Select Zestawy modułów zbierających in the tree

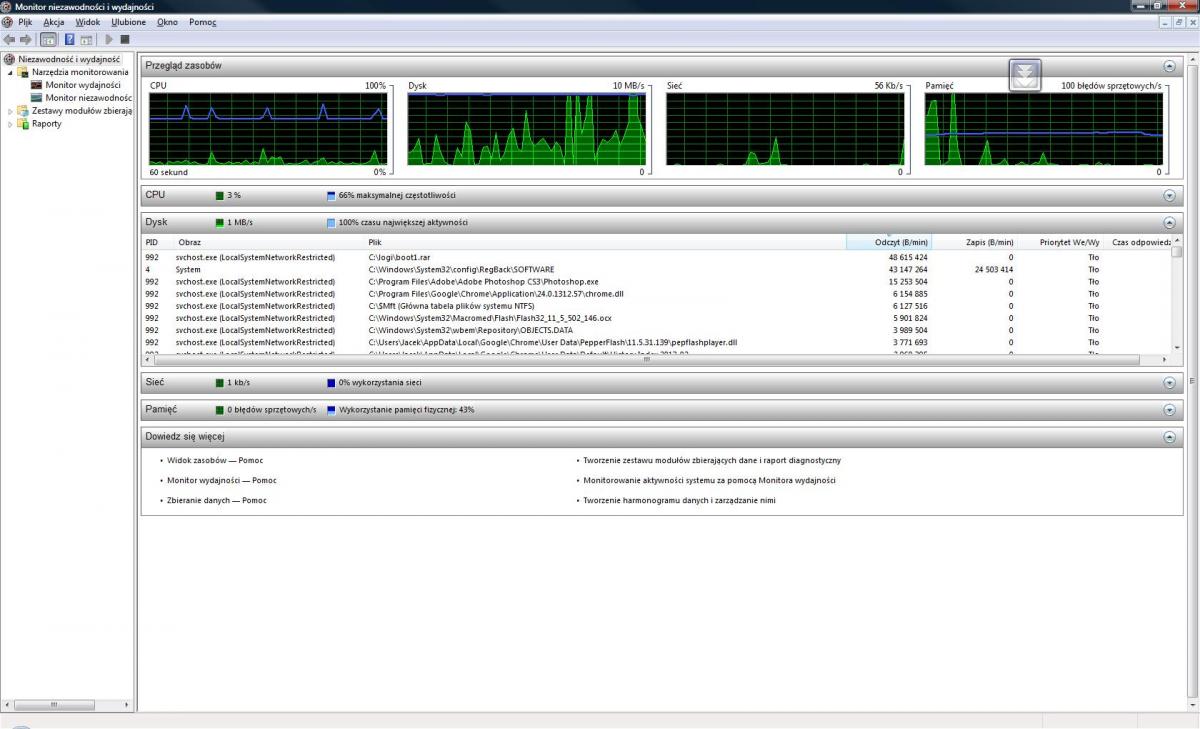tap(82, 111)
